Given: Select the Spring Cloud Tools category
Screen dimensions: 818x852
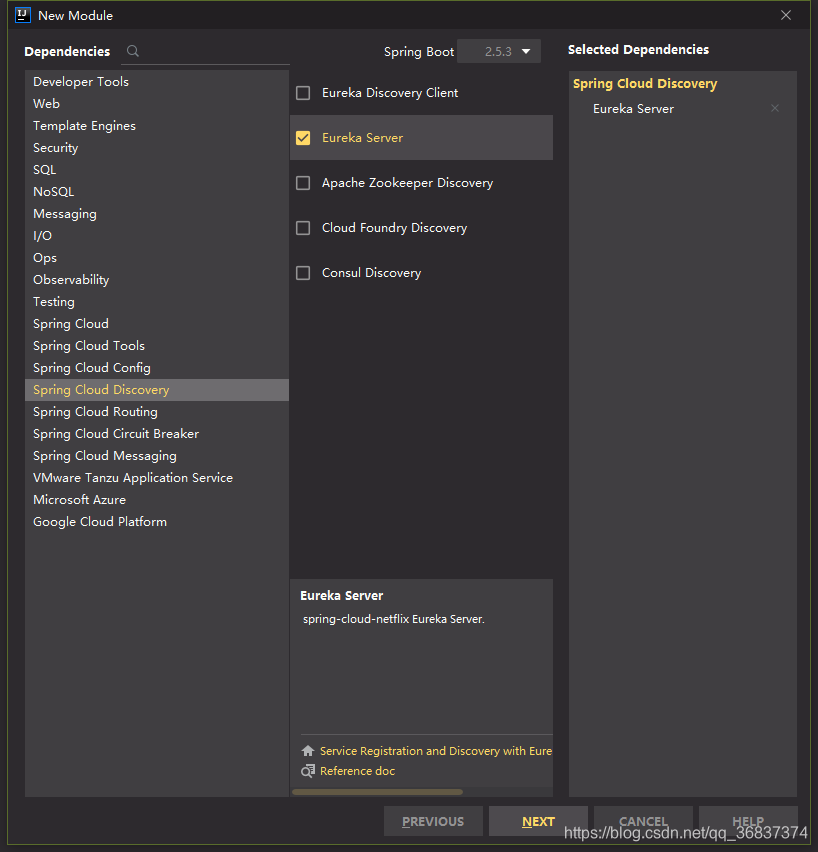Looking at the screenshot, I should pos(157,346).
